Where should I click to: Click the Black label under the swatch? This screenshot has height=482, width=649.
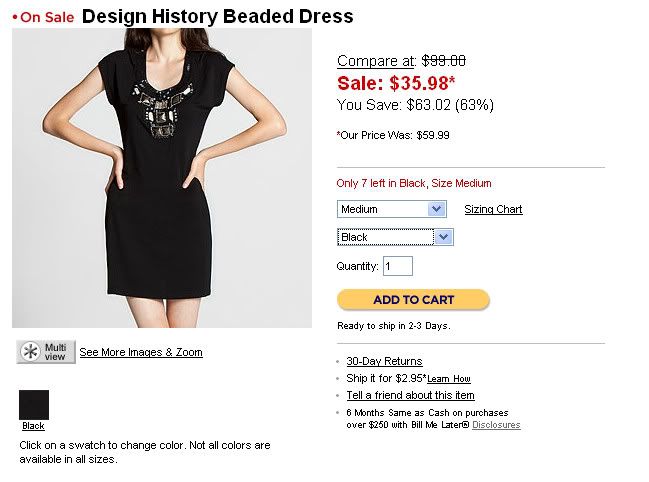[33, 426]
